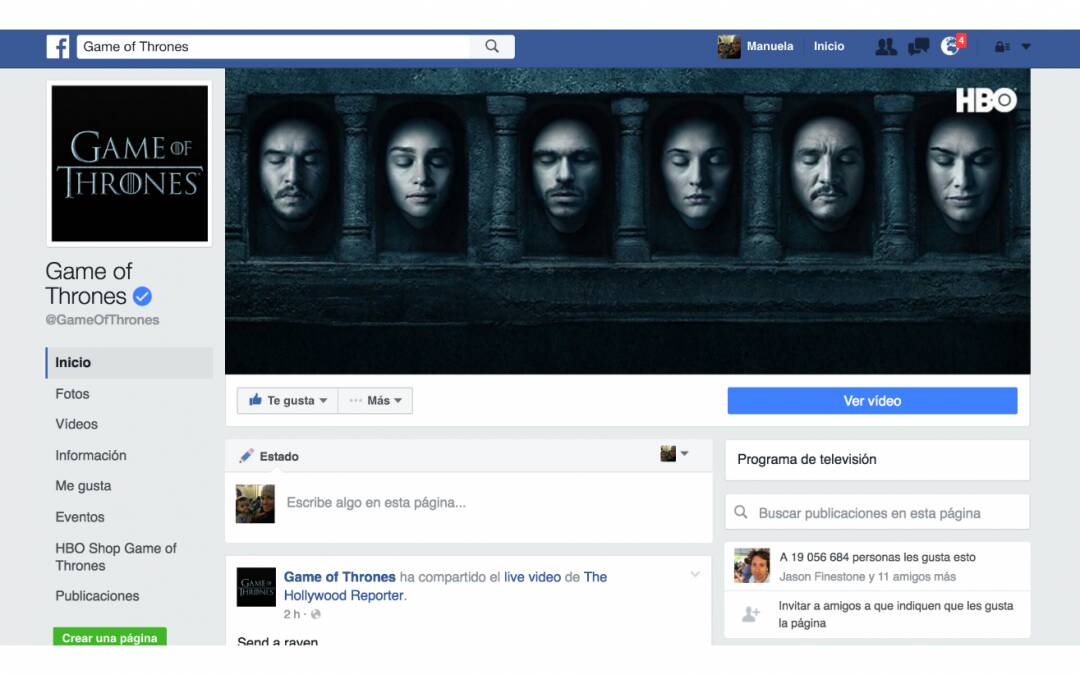1080x675 pixels.
Task: Open the messages icon
Action: pos(918,47)
